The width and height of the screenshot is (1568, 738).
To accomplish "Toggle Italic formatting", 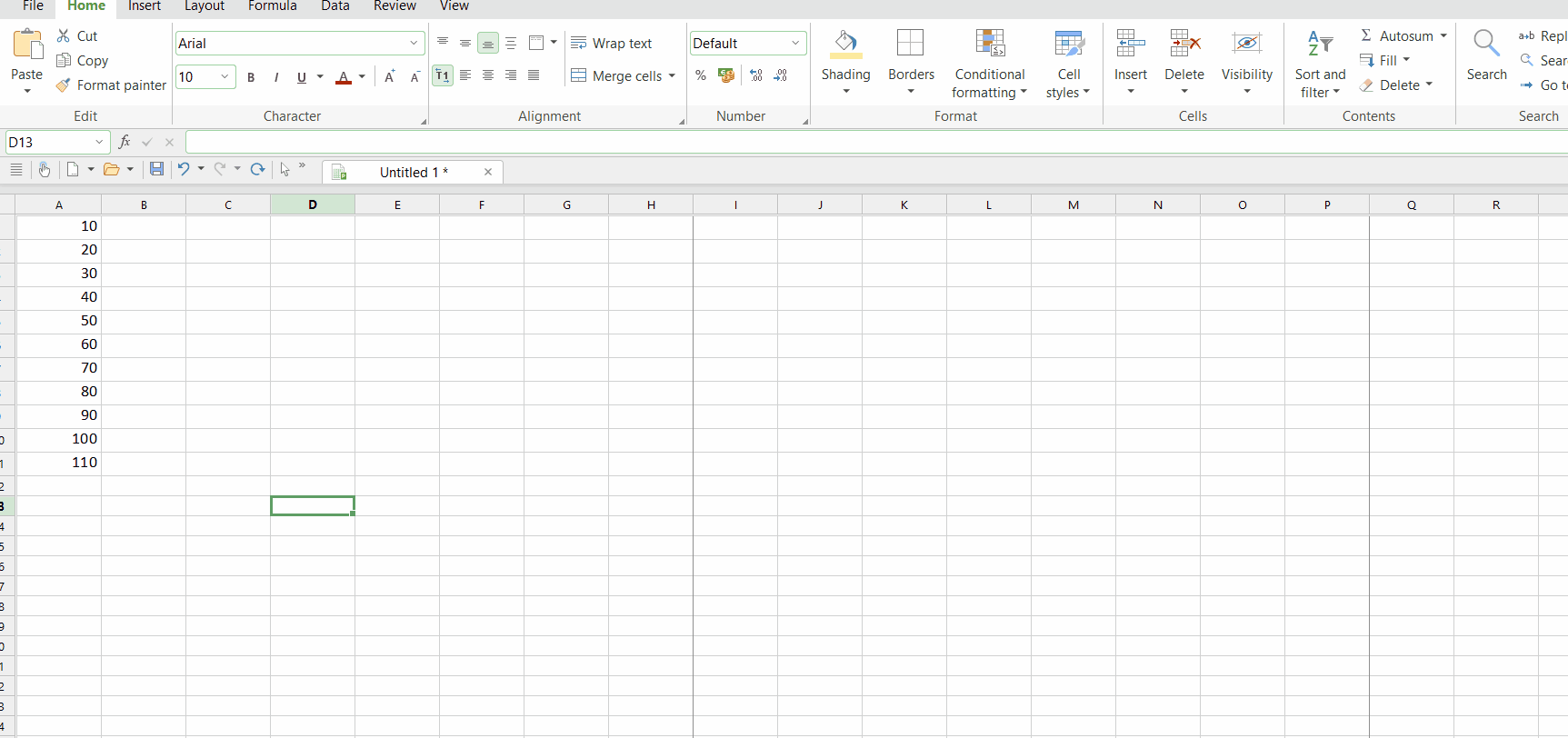I will [x=276, y=77].
